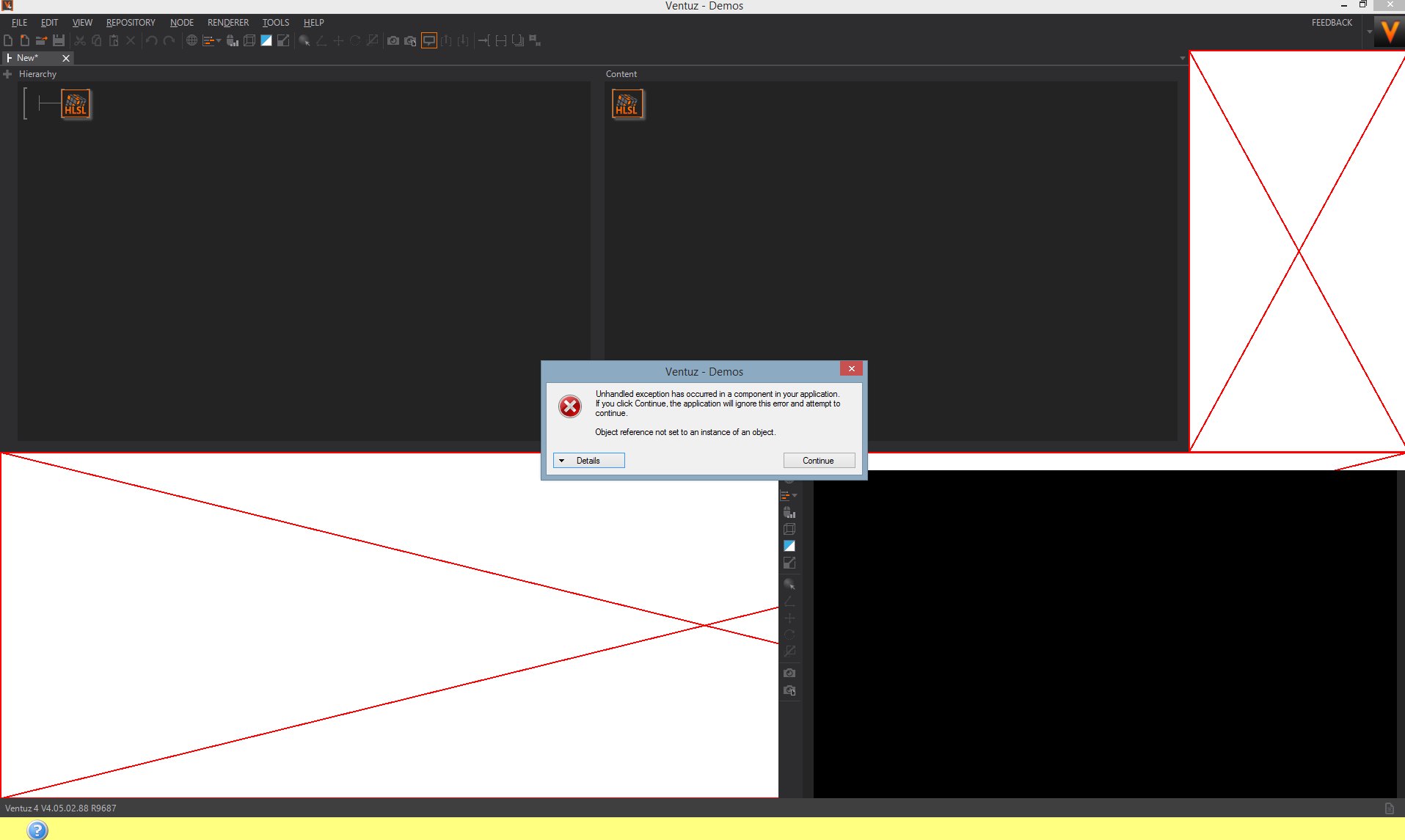Expand the Details section of the error dialog
The image size is (1405, 840).
(x=588, y=461)
